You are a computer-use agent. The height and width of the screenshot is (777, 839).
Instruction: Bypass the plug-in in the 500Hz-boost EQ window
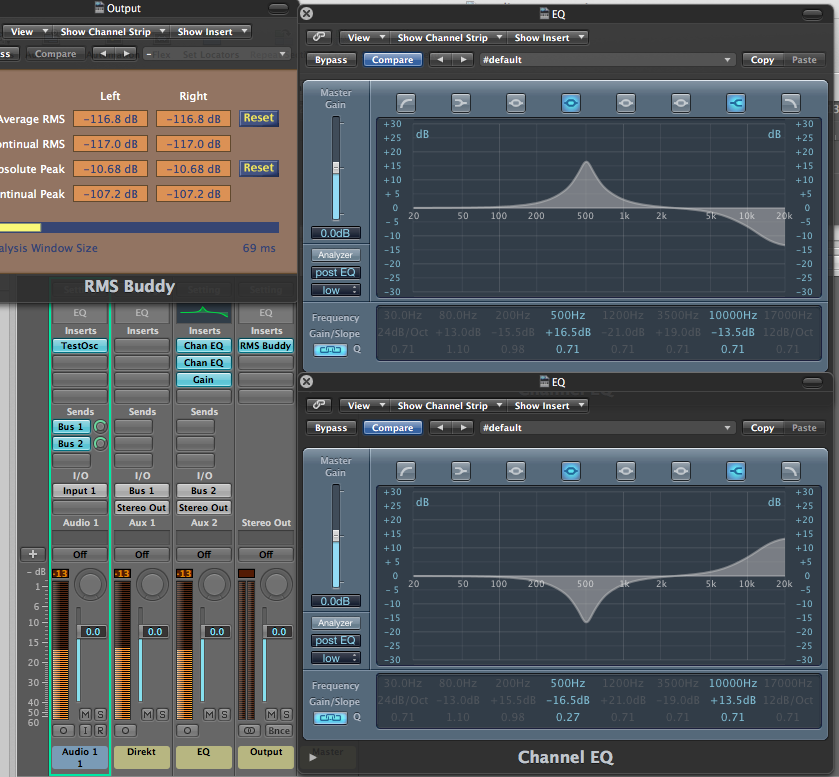pyautogui.click(x=331, y=60)
